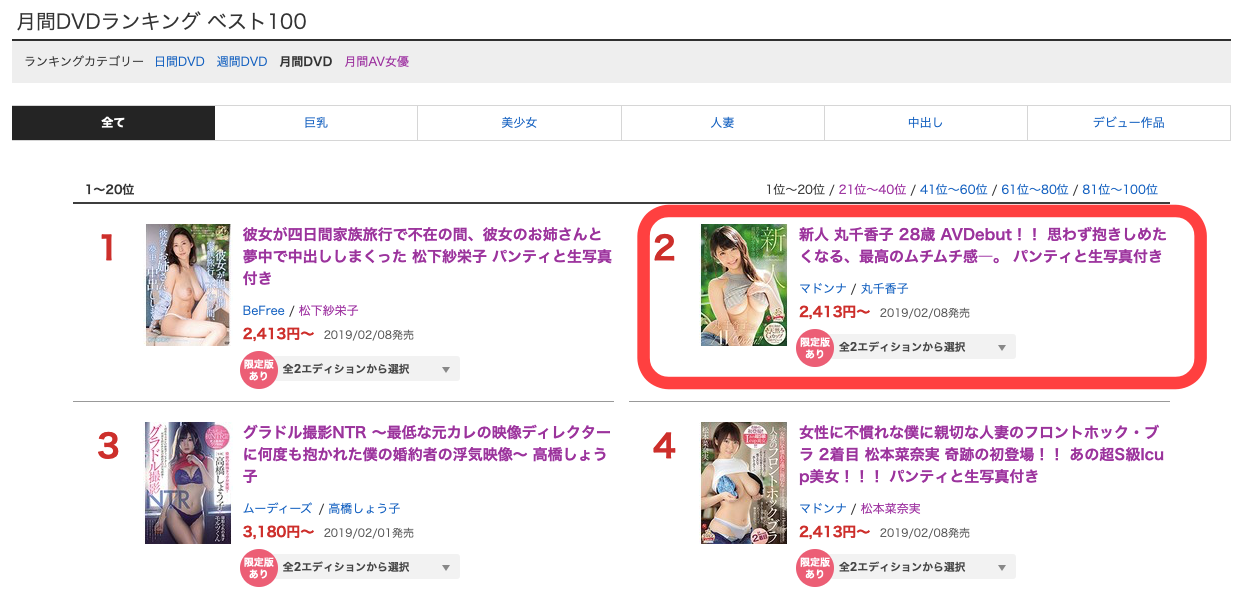Open the rank 1 item cover thumbnail
Image resolution: width=1238 pixels, height=595 pixels.
pyautogui.click(x=188, y=285)
